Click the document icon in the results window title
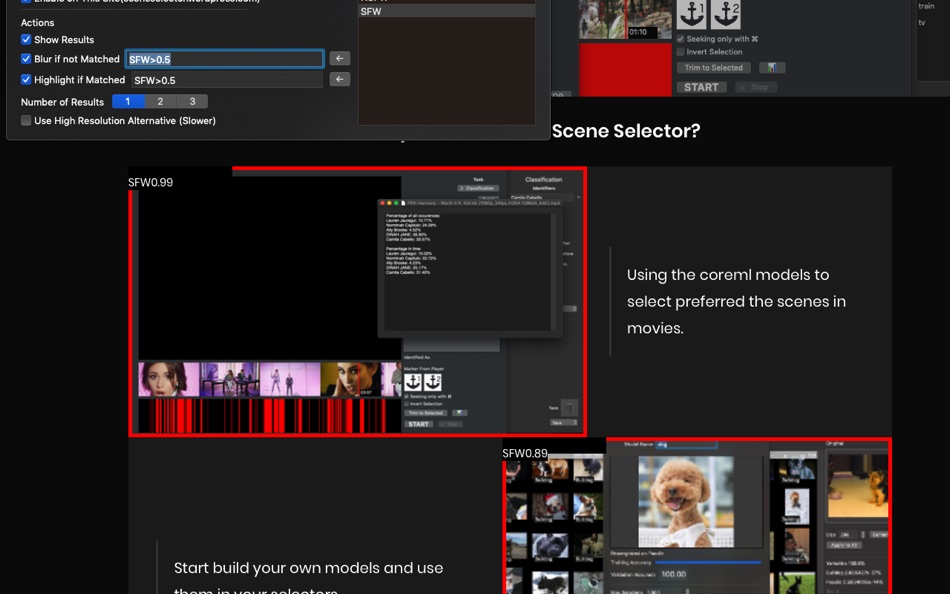950x594 pixels. click(404, 203)
